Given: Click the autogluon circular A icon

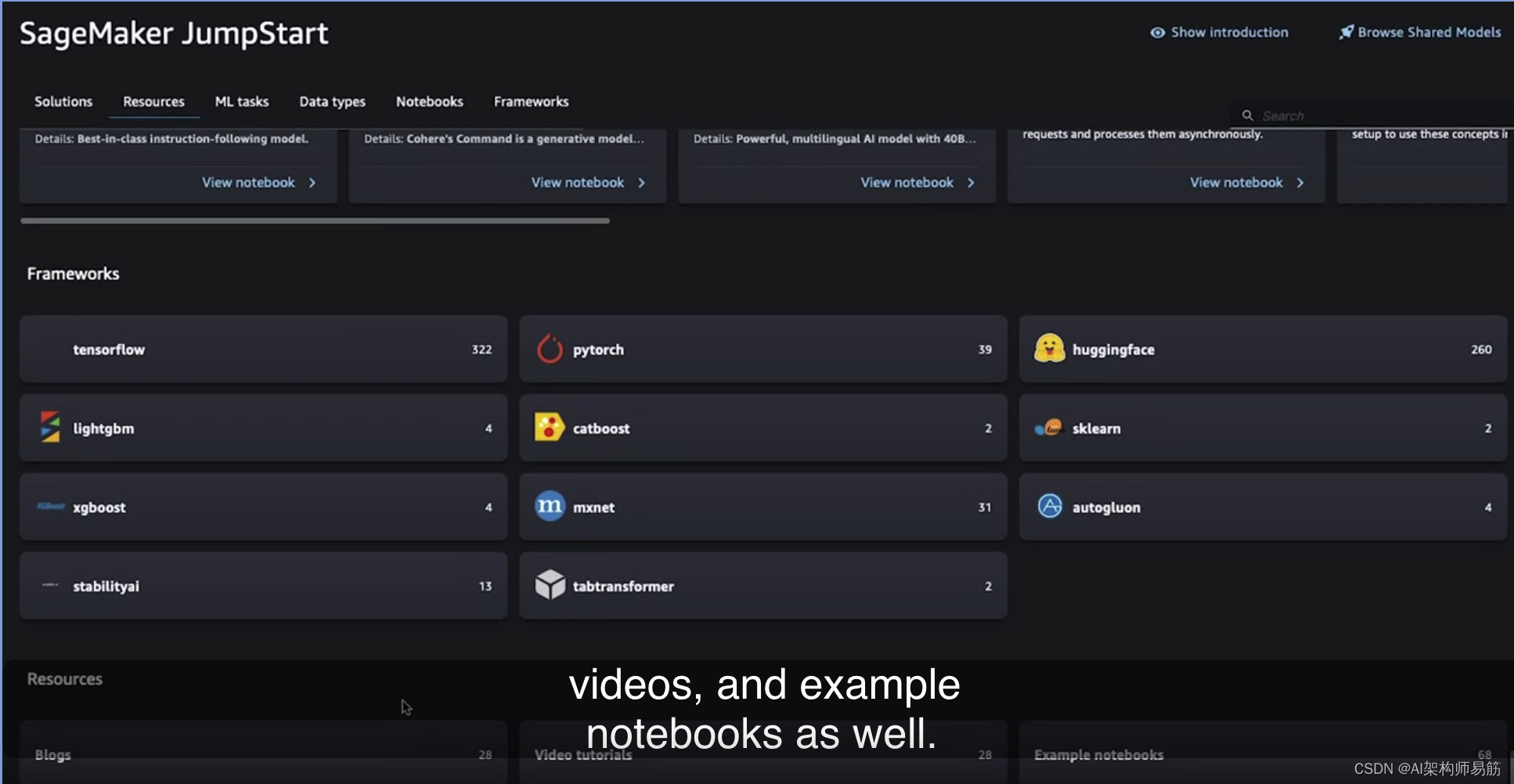Looking at the screenshot, I should click(1049, 506).
